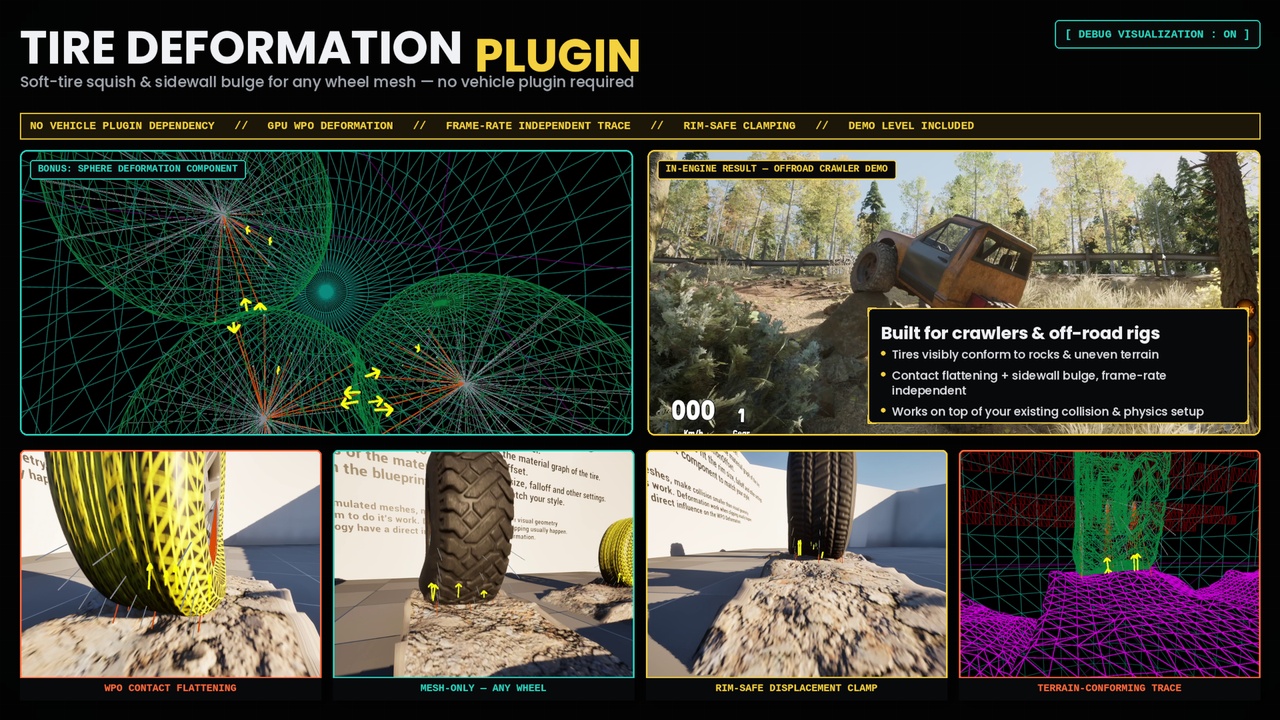Click the 'Rim-Safe Displacement Clamp' caption
This screenshot has width=1280, height=720.
tap(797, 688)
